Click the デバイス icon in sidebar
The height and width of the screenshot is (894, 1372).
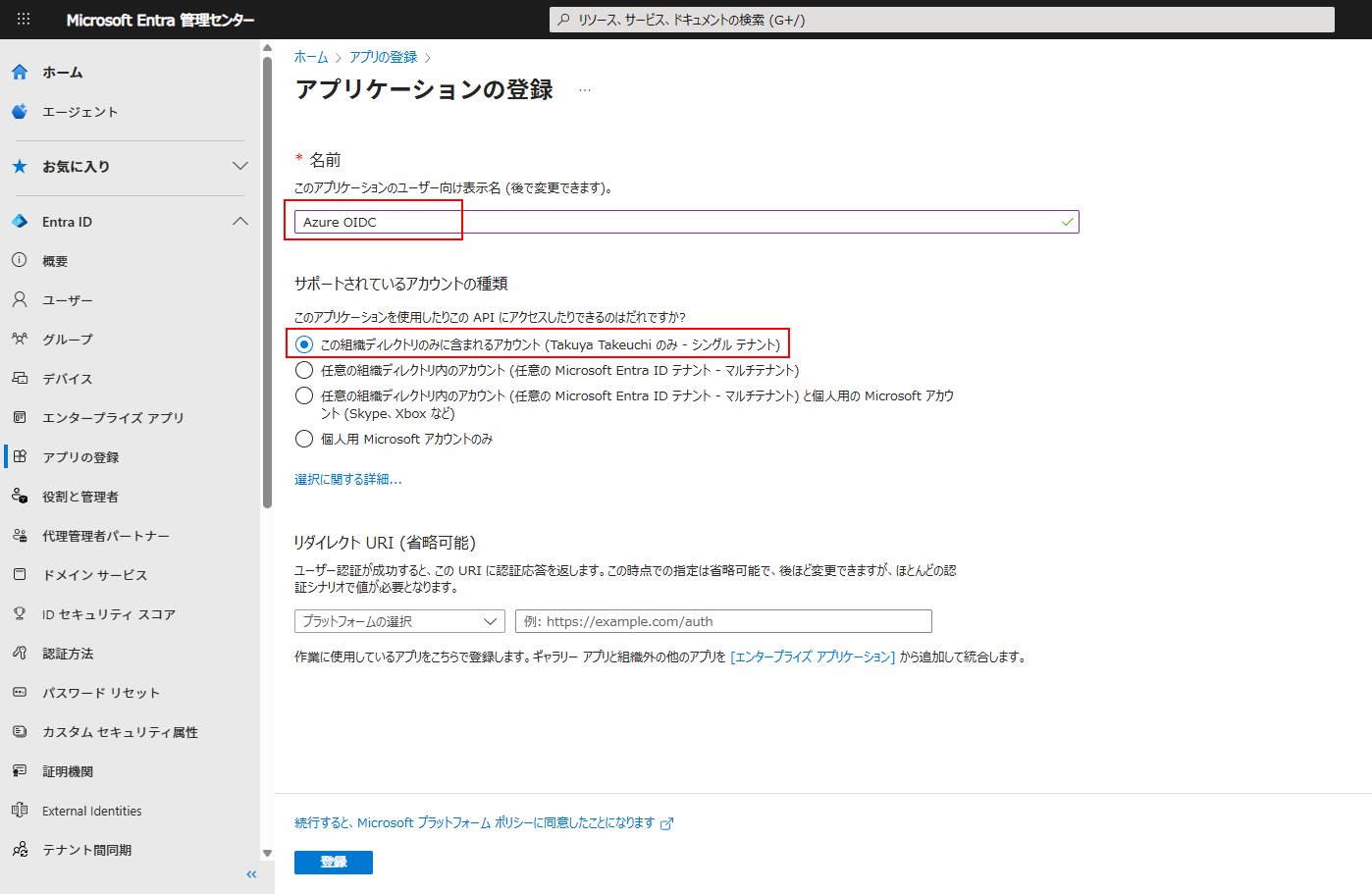point(20,378)
